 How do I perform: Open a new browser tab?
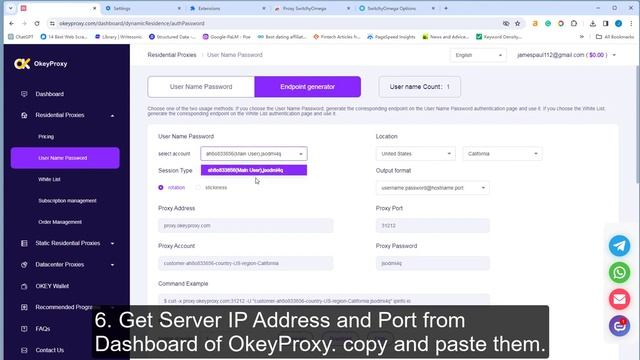[x=446, y=8]
